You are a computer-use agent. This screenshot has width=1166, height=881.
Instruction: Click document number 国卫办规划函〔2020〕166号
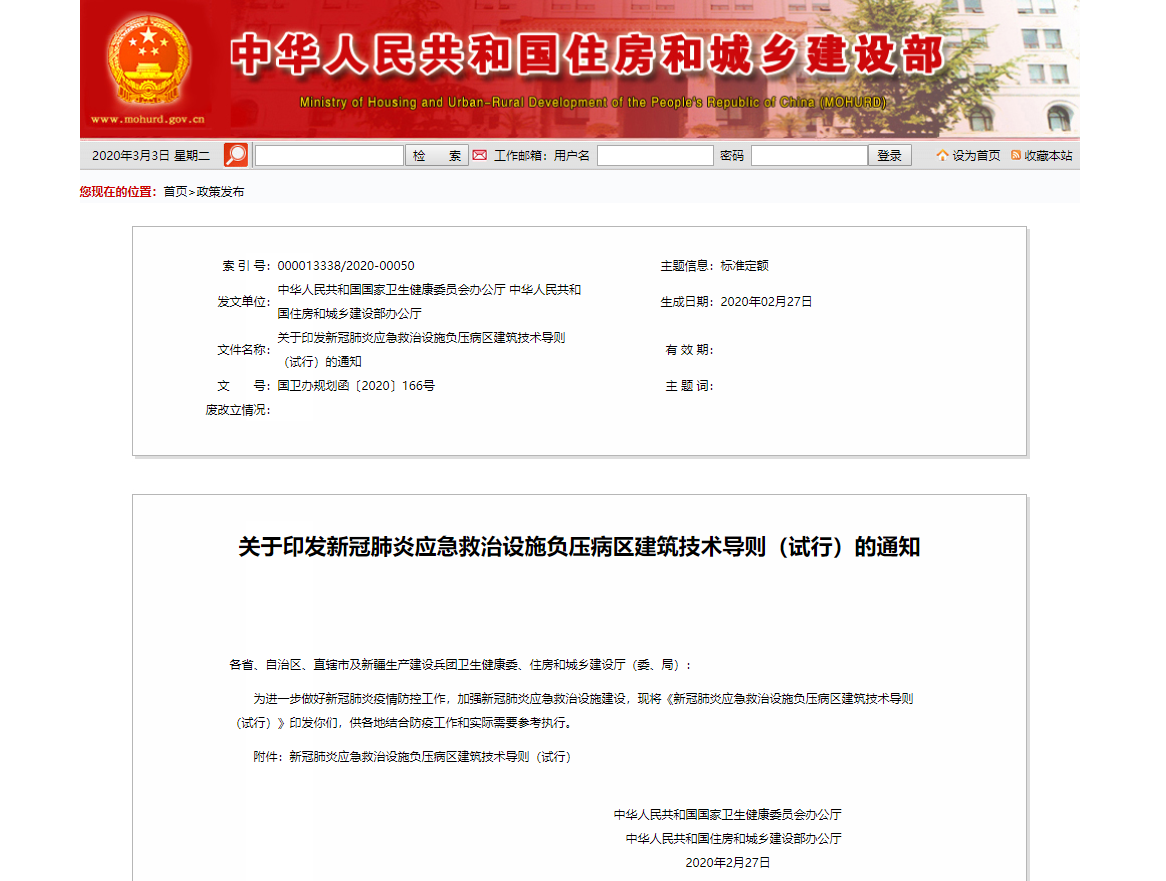pyautogui.click(x=356, y=385)
